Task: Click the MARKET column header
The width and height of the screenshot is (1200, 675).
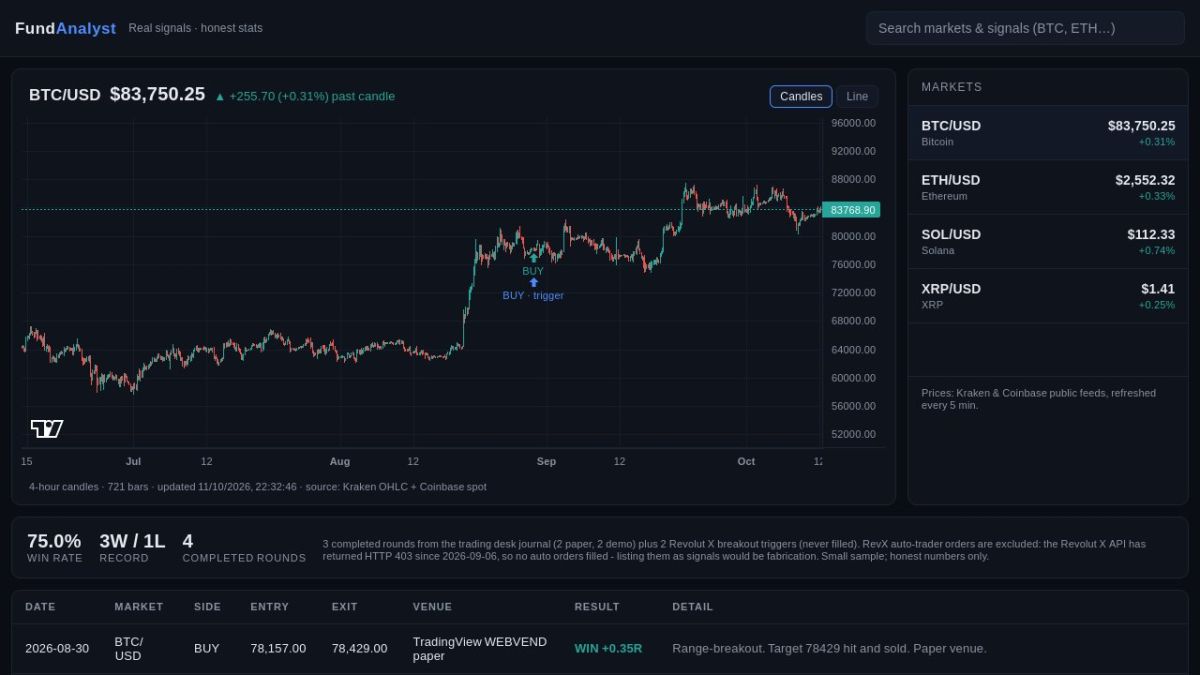Action: [138, 607]
